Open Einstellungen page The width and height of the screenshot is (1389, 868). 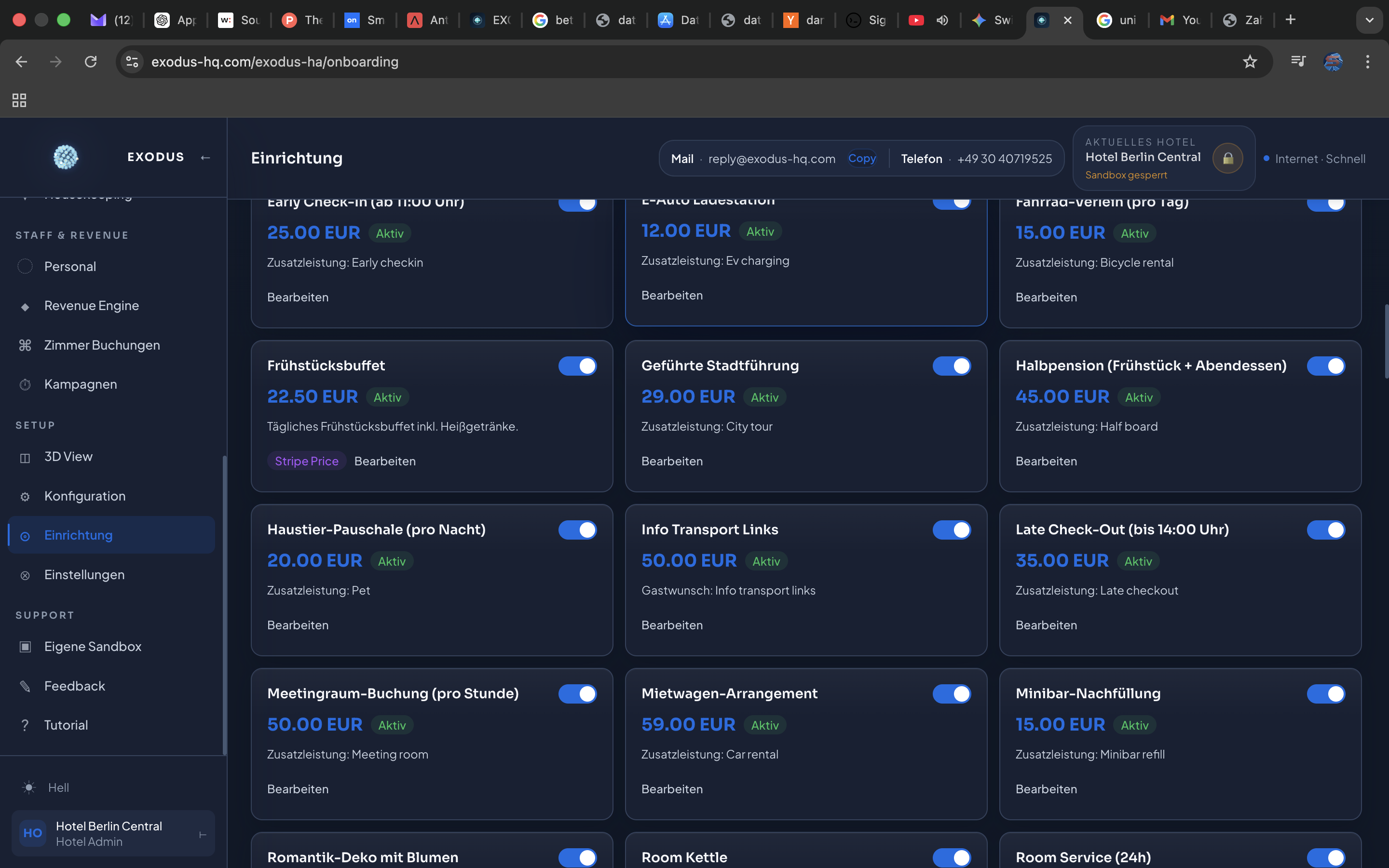click(x=111, y=575)
